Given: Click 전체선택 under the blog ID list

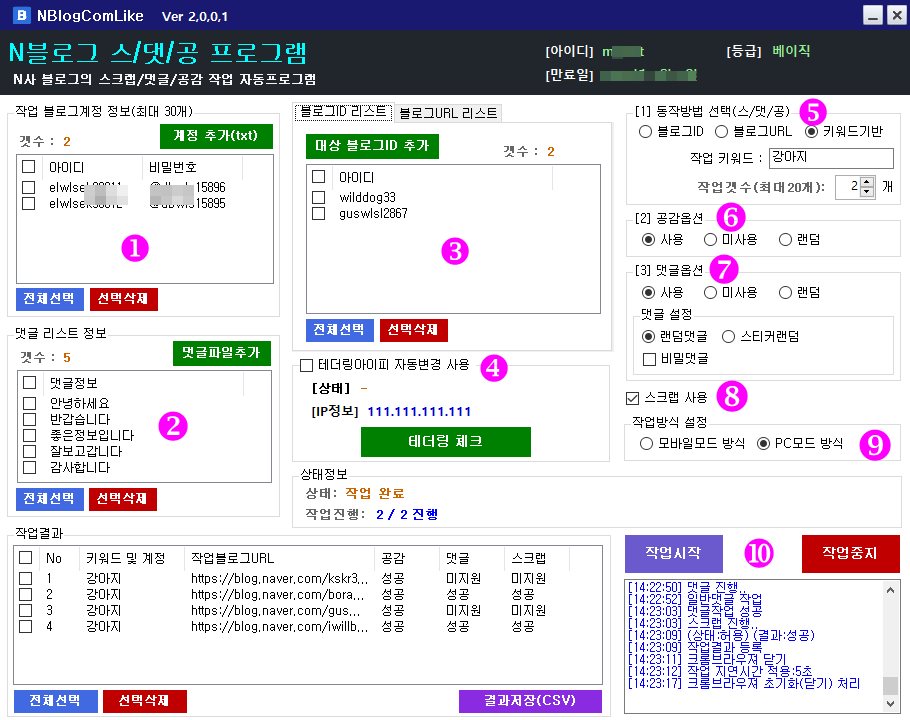Looking at the screenshot, I should coord(340,330).
